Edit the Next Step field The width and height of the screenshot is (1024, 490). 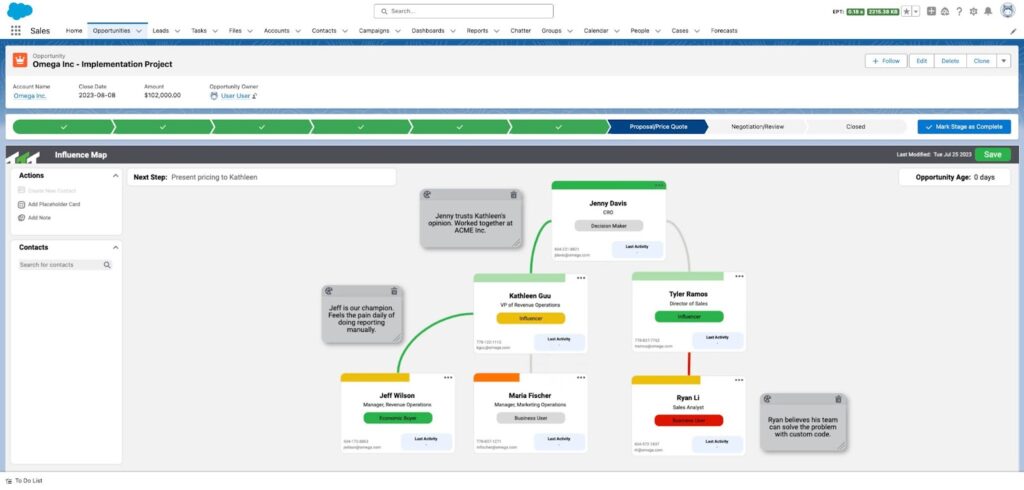click(x=261, y=177)
